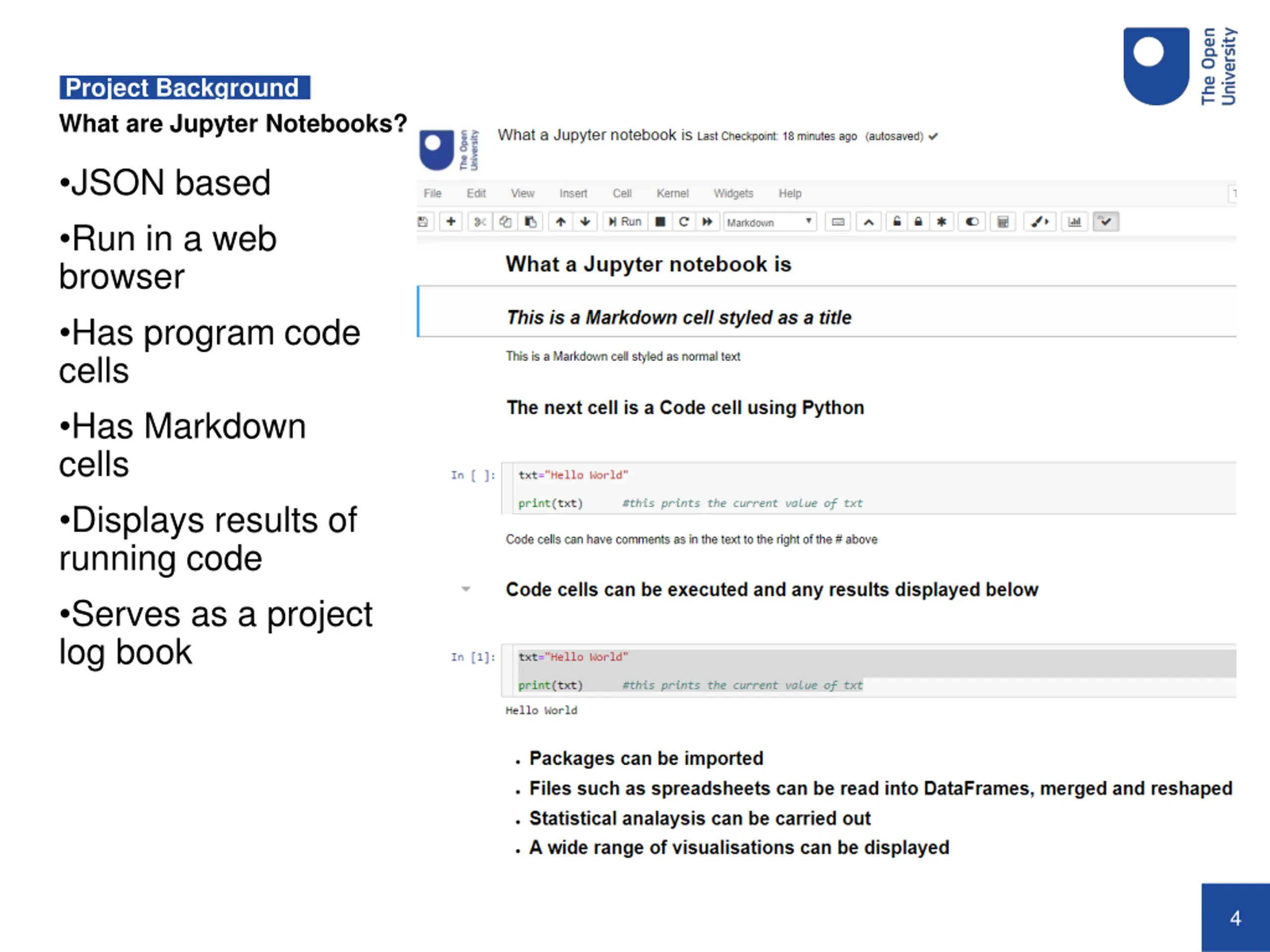Open the Kernel menu
The height and width of the screenshot is (952, 1270).
(672, 193)
